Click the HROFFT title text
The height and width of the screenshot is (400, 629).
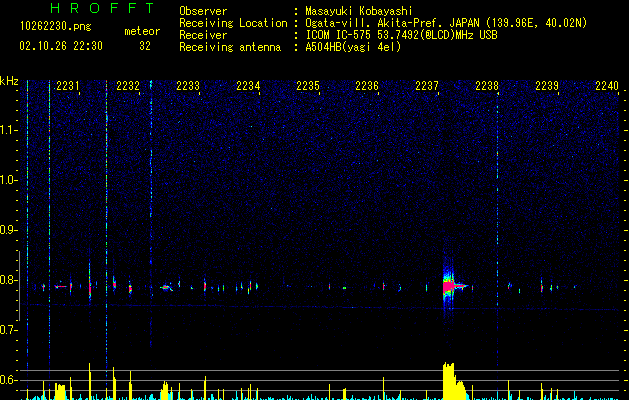[x=102, y=8]
